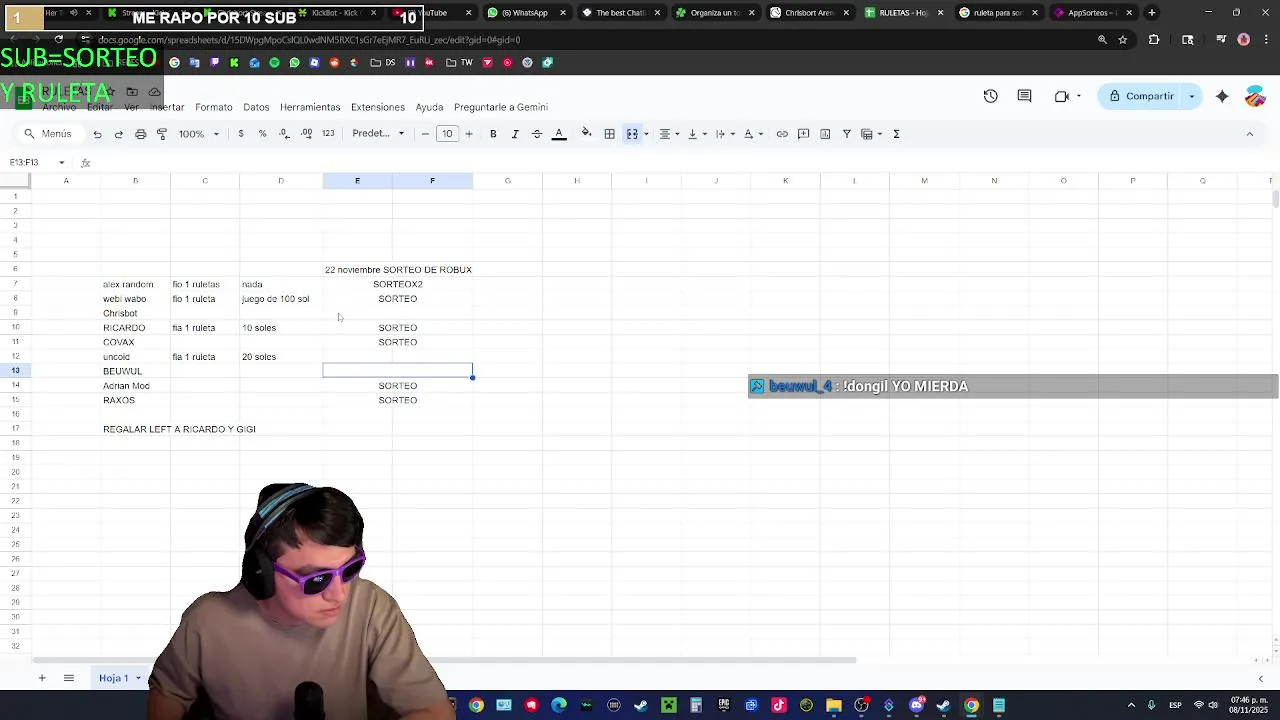1280x720 pixels.
Task: Show all sheets list
Action: 68,678
